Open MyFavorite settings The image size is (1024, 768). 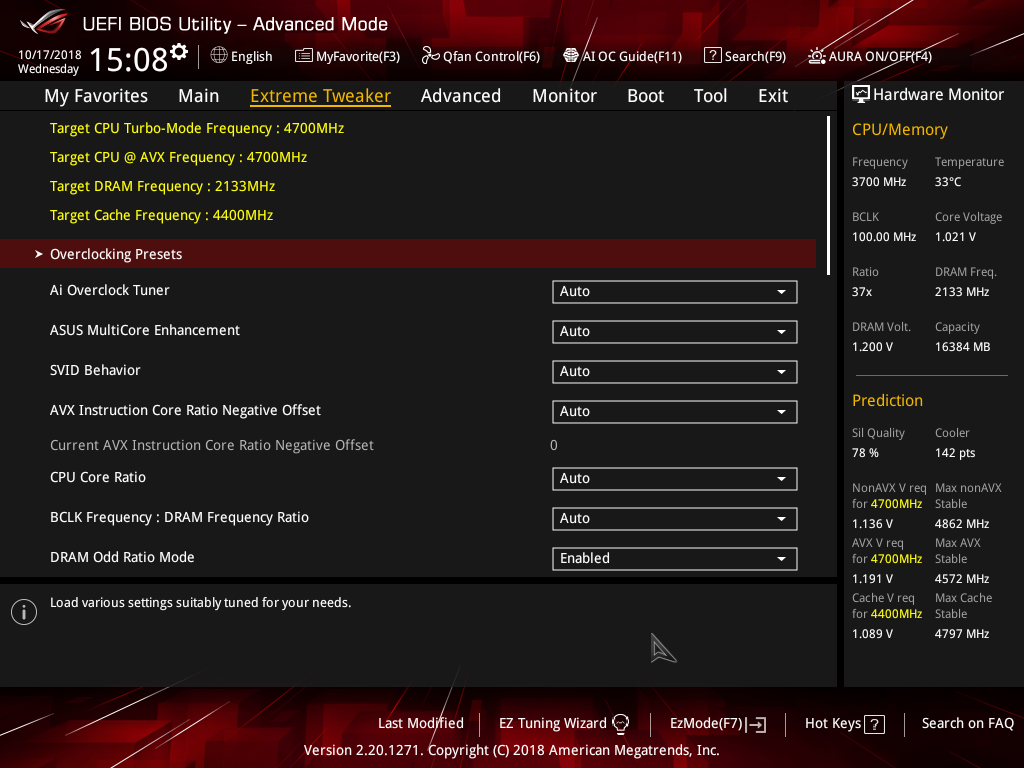click(347, 56)
